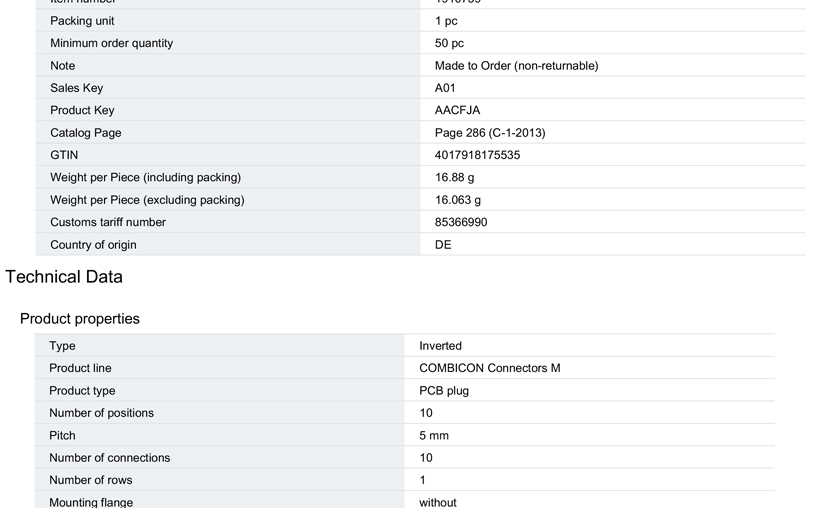The image size is (830, 508).
Task: Click the Pitch value 5 mm
Action: coord(434,436)
